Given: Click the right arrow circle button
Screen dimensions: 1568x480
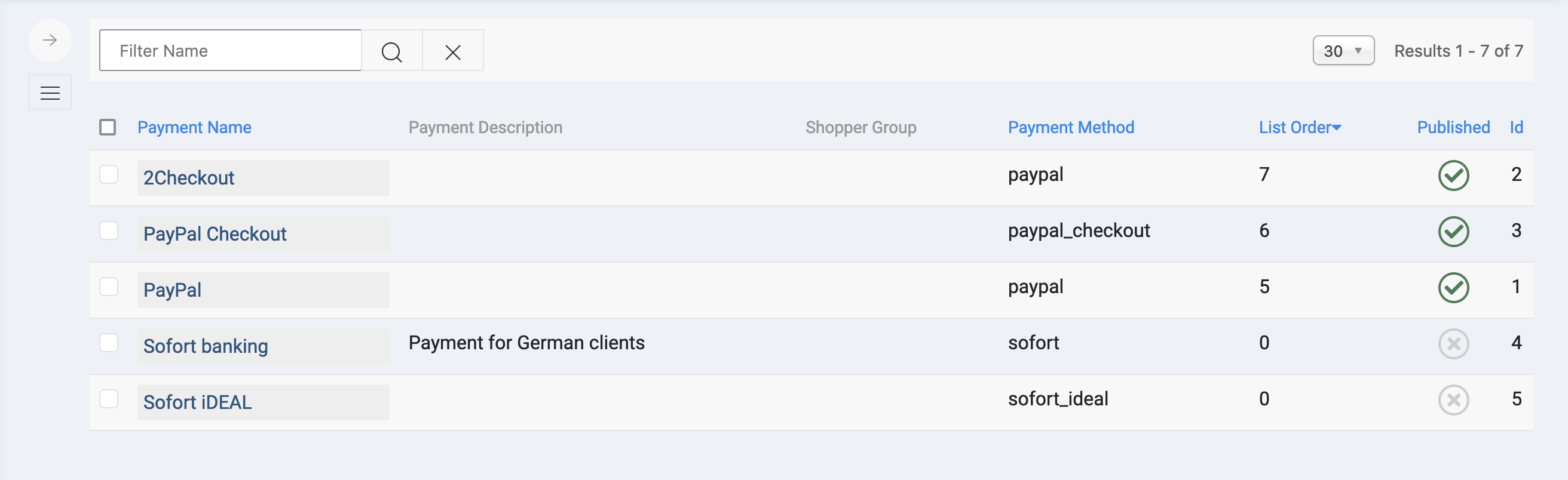Looking at the screenshot, I should point(50,41).
